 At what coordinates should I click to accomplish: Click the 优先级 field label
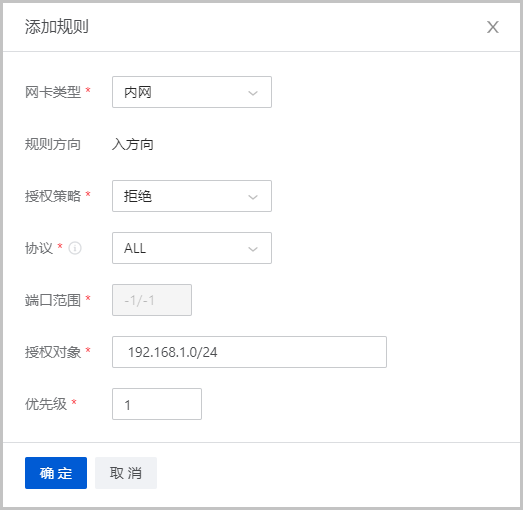pyautogui.click(x=46, y=404)
